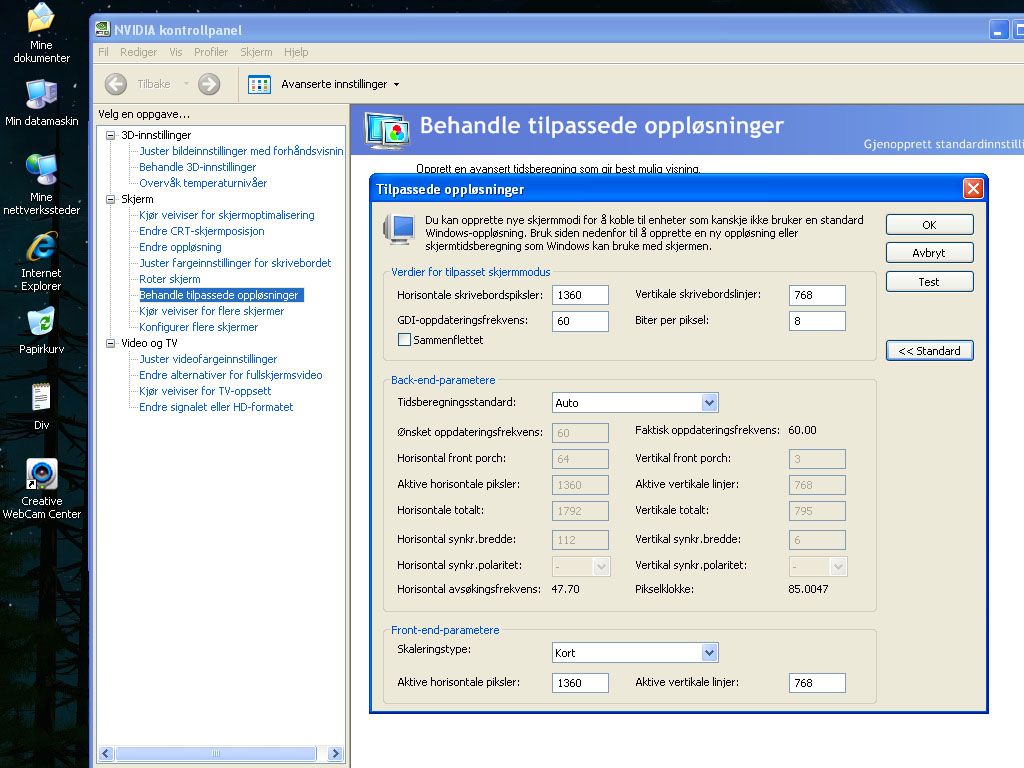Open the Min datamaskin desktop icon

coord(41,103)
